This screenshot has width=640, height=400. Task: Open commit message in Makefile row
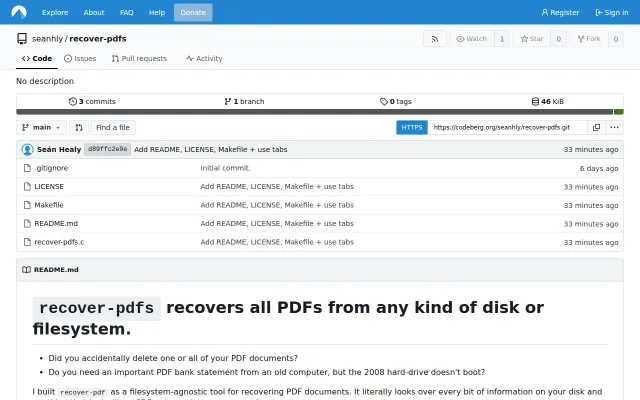click(277, 205)
